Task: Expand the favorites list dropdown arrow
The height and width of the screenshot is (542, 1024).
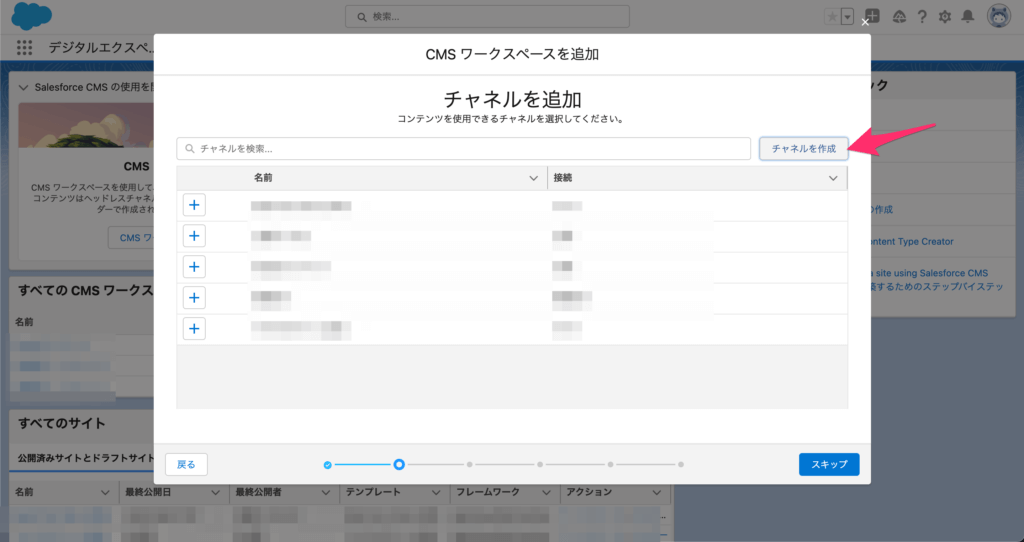Action: pyautogui.click(x=848, y=16)
